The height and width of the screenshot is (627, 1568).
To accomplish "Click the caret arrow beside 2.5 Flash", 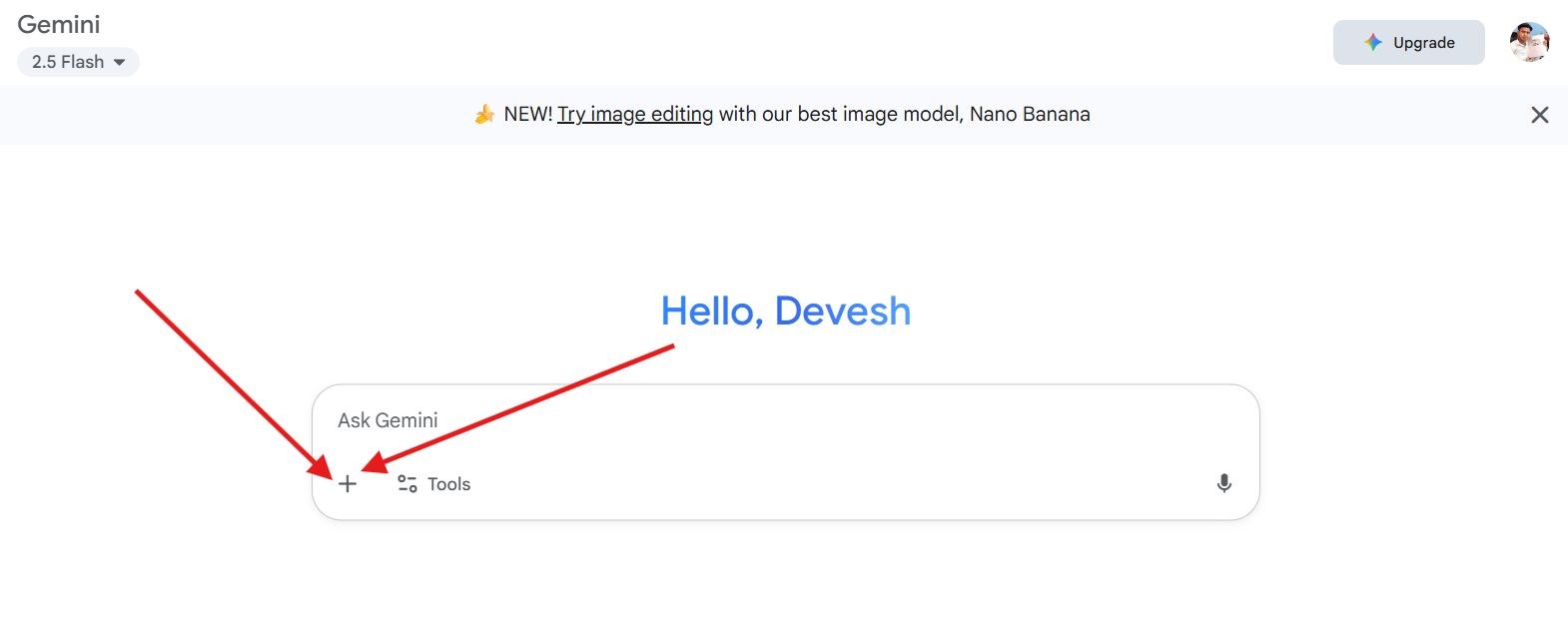I will tap(120, 62).
